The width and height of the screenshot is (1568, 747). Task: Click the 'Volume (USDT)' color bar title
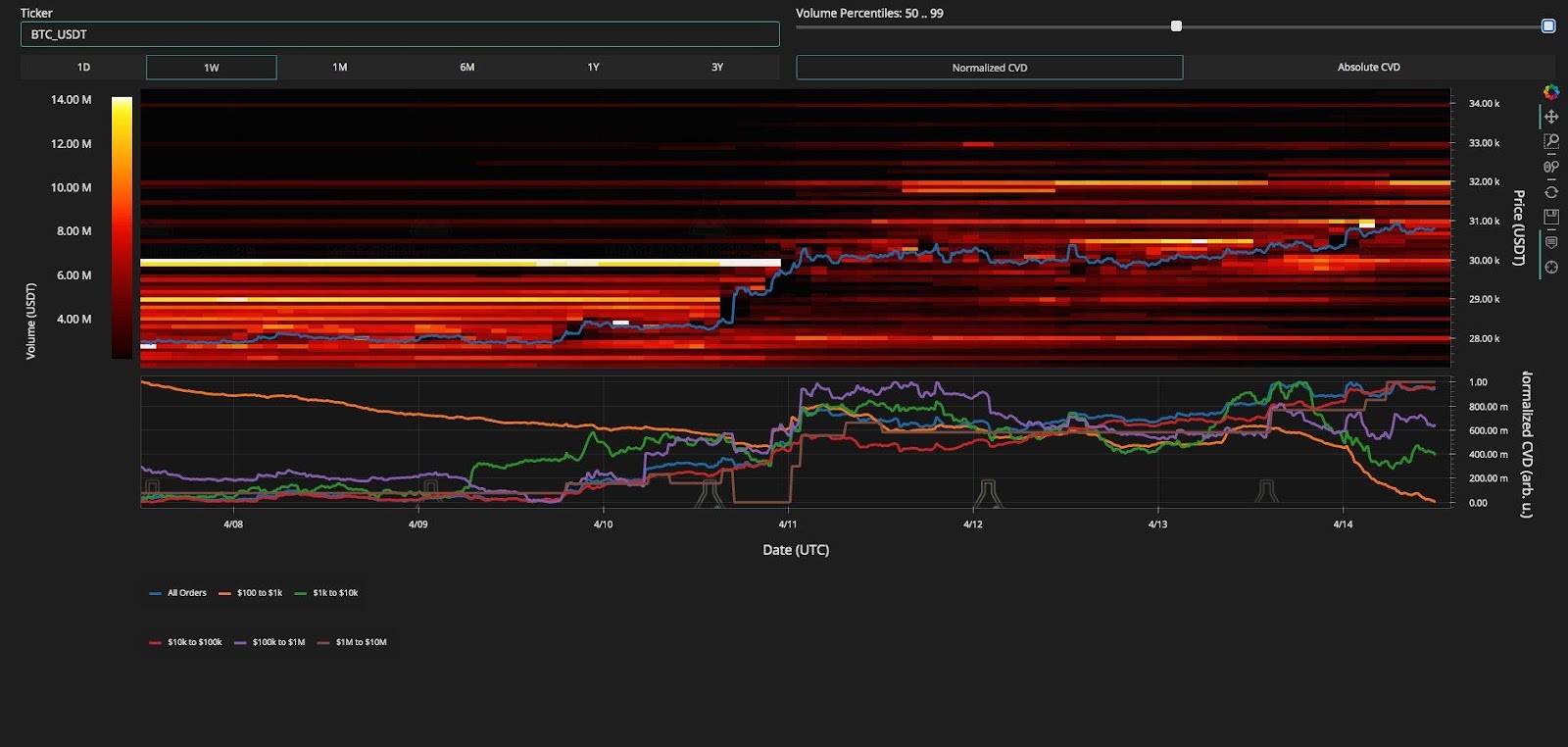[31, 321]
